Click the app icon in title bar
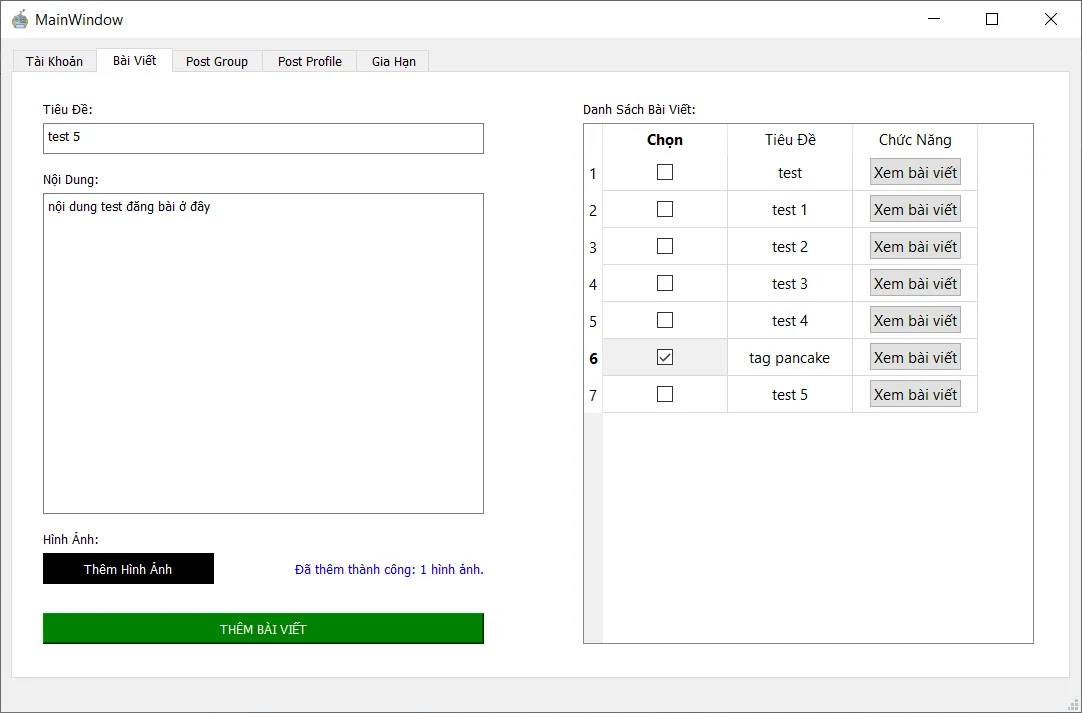The width and height of the screenshot is (1082, 713). (x=20, y=19)
